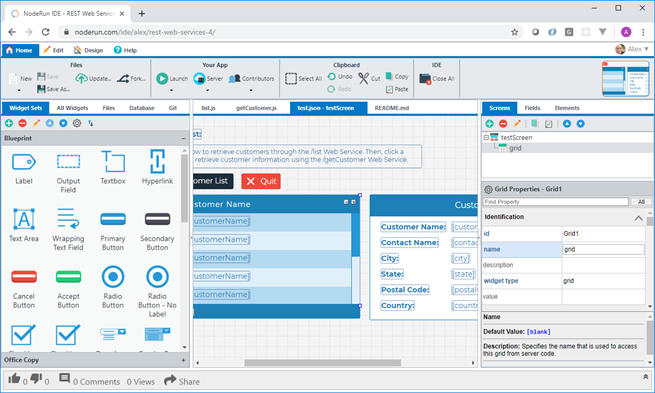
Task: Click Update in the Files group
Action: 94,79
